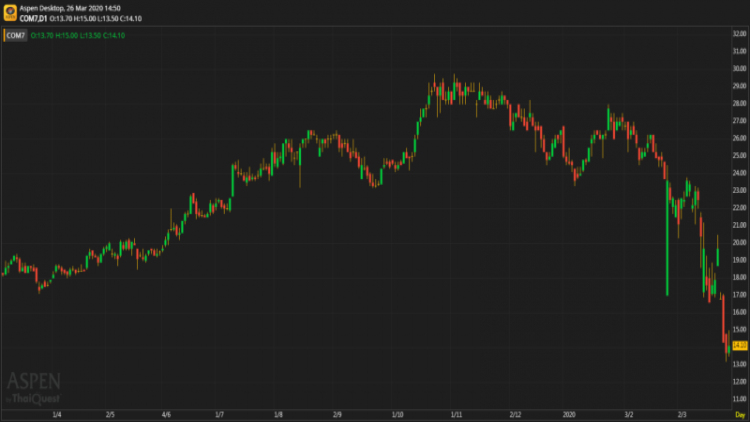
Task: Click the 11.00 price axis label
Action: tap(740, 398)
